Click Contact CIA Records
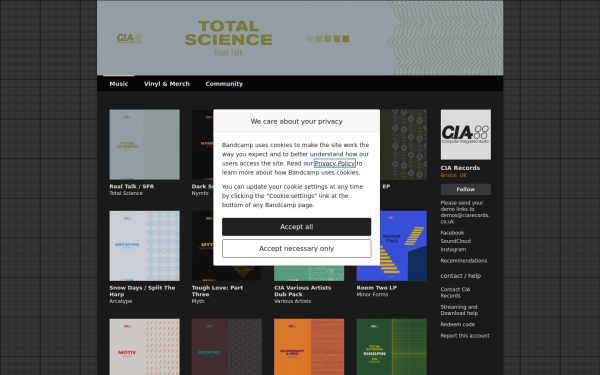This screenshot has width=600, height=375. point(455,292)
